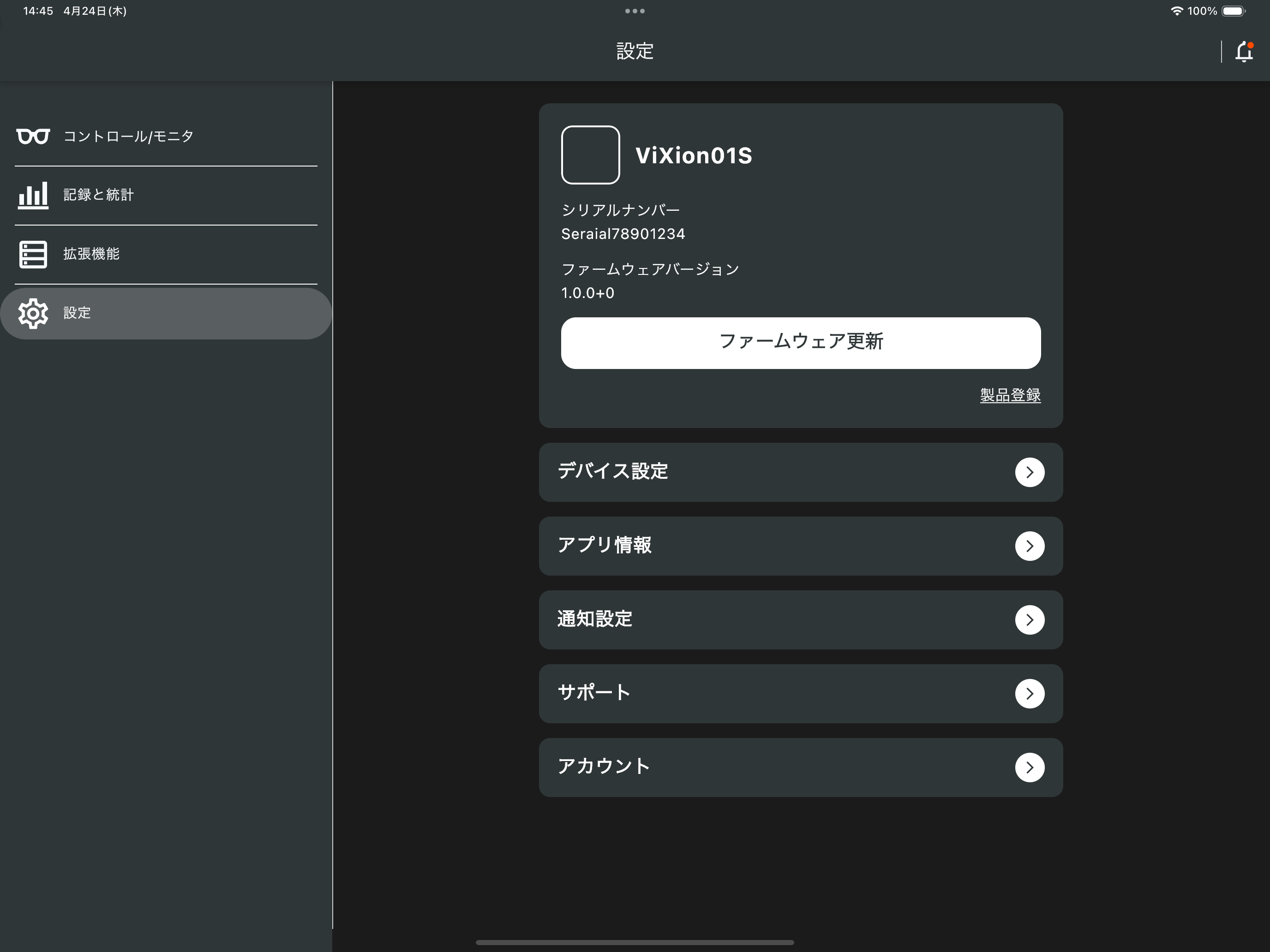Expand サポート with its chevron

point(1030,694)
